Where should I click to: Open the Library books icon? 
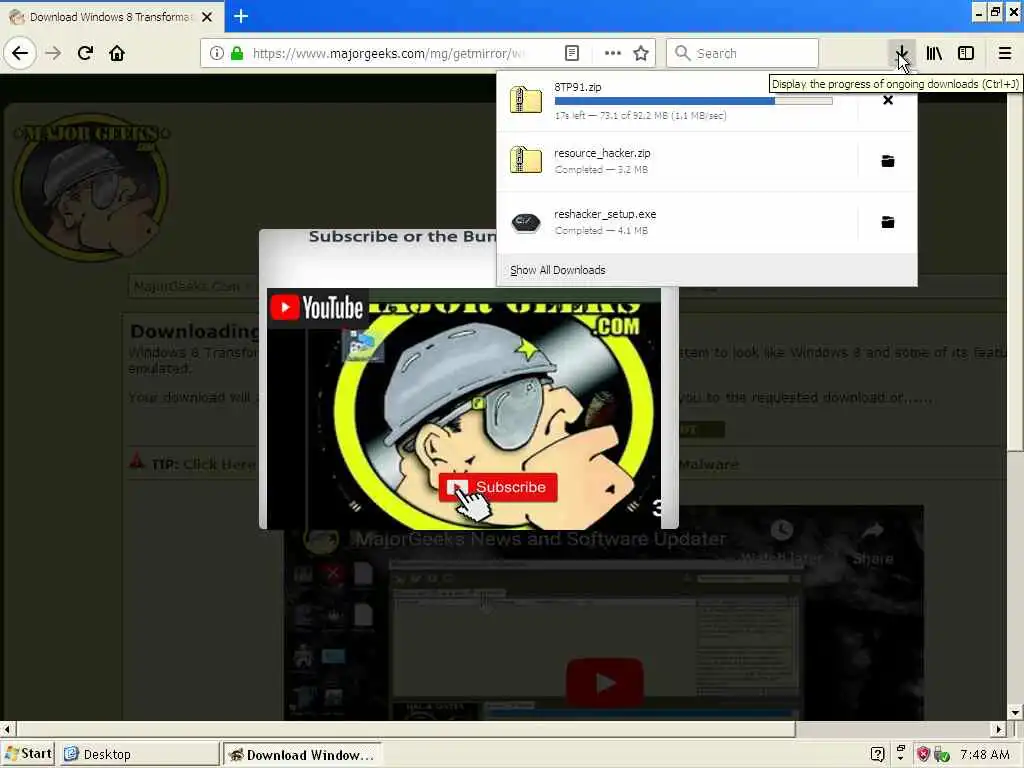click(934, 53)
